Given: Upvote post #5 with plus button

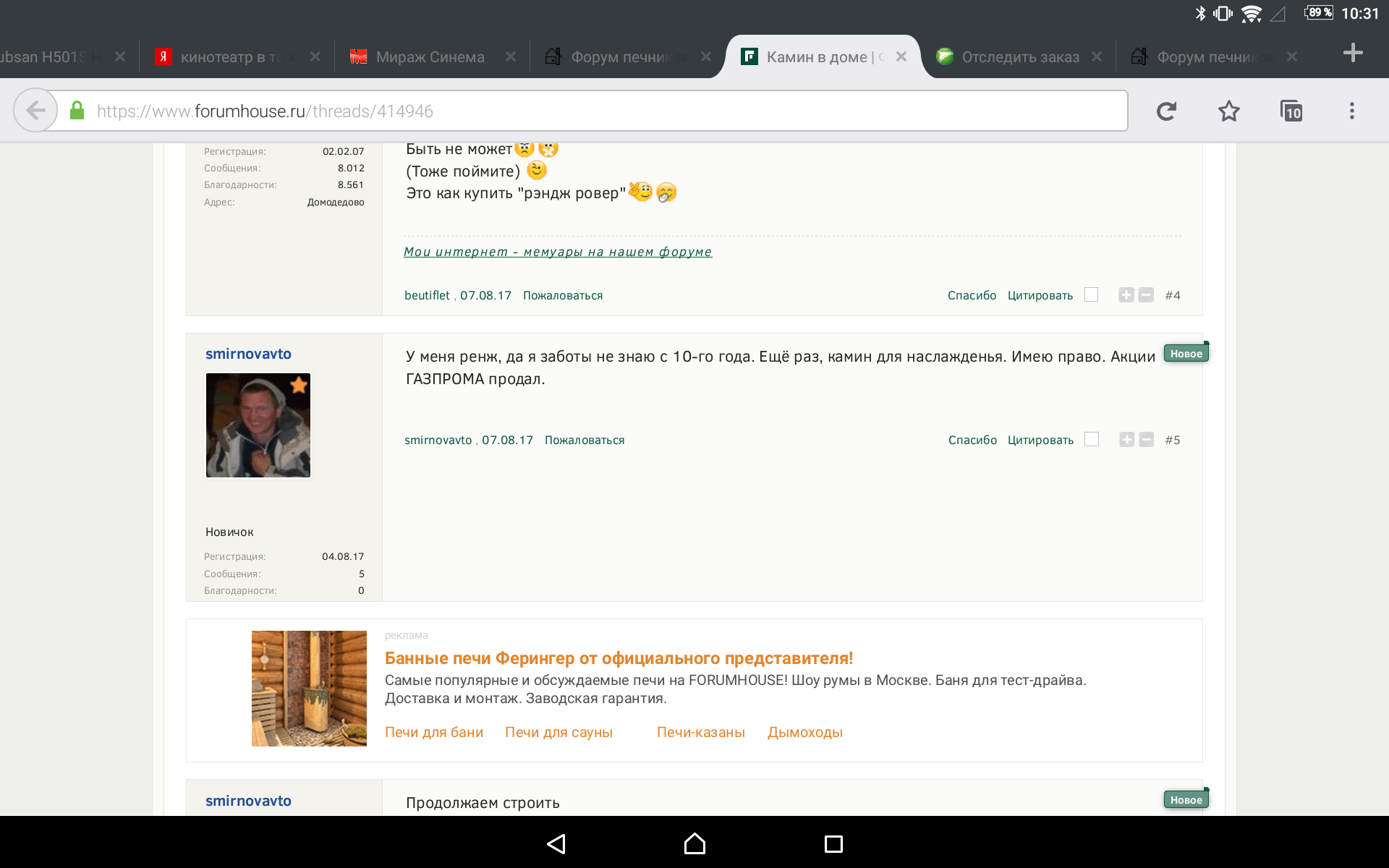Looking at the screenshot, I should [1126, 440].
